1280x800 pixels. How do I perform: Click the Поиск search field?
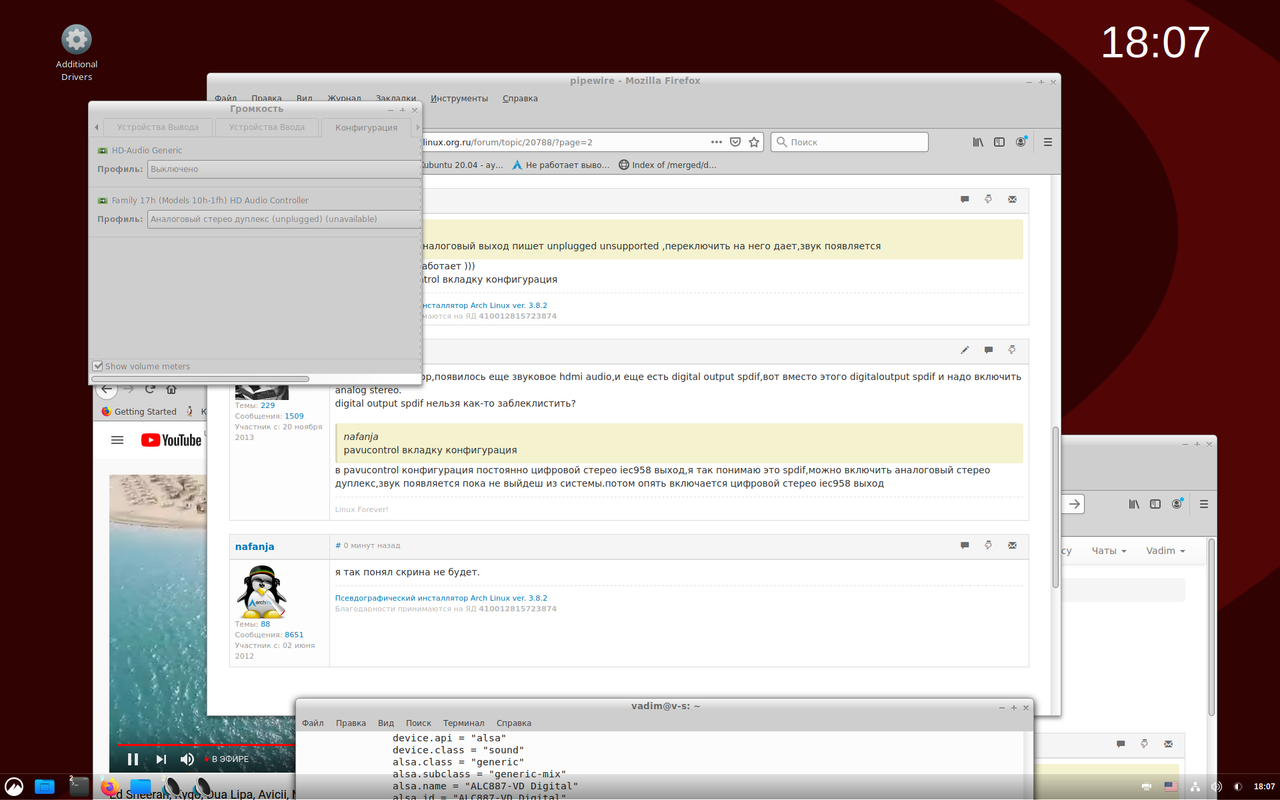tap(849, 142)
